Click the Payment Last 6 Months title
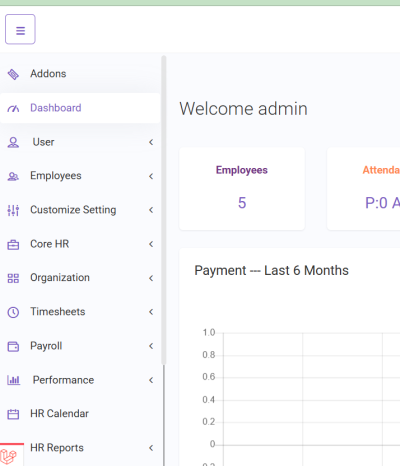The height and width of the screenshot is (466, 400). (271, 270)
